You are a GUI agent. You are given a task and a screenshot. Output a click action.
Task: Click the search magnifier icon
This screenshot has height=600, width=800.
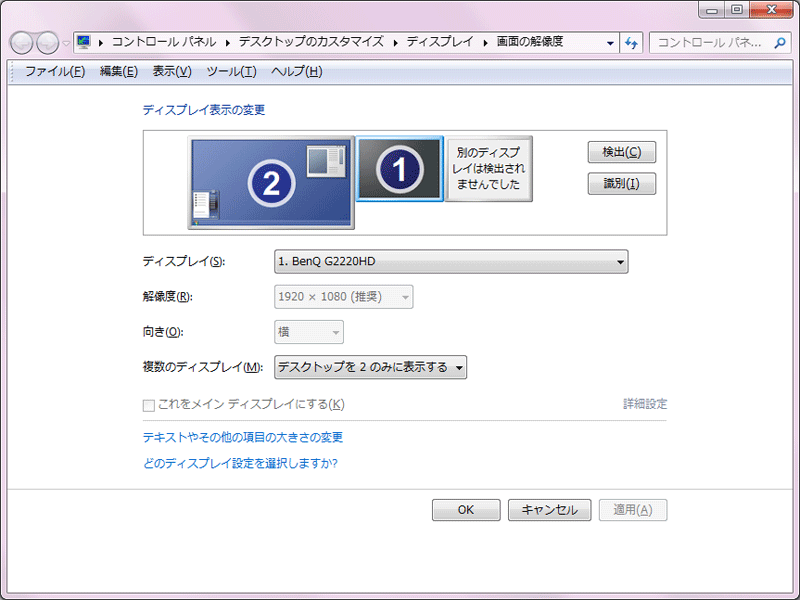tap(781, 43)
